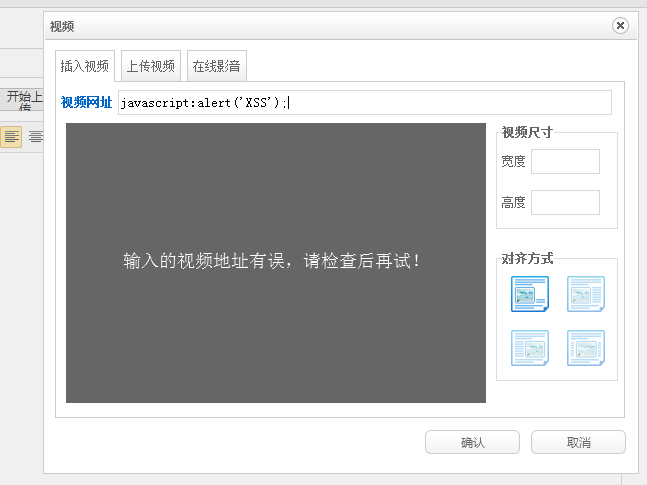
Task: Click the align-center toolbar icon behind dialog
Action: pos(36,137)
